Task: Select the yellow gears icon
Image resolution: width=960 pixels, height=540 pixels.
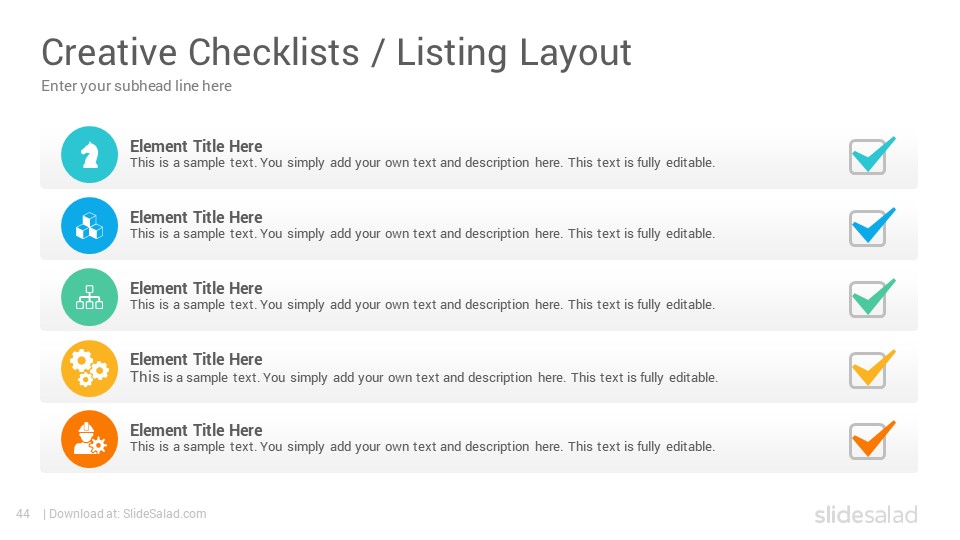Action: 89,369
